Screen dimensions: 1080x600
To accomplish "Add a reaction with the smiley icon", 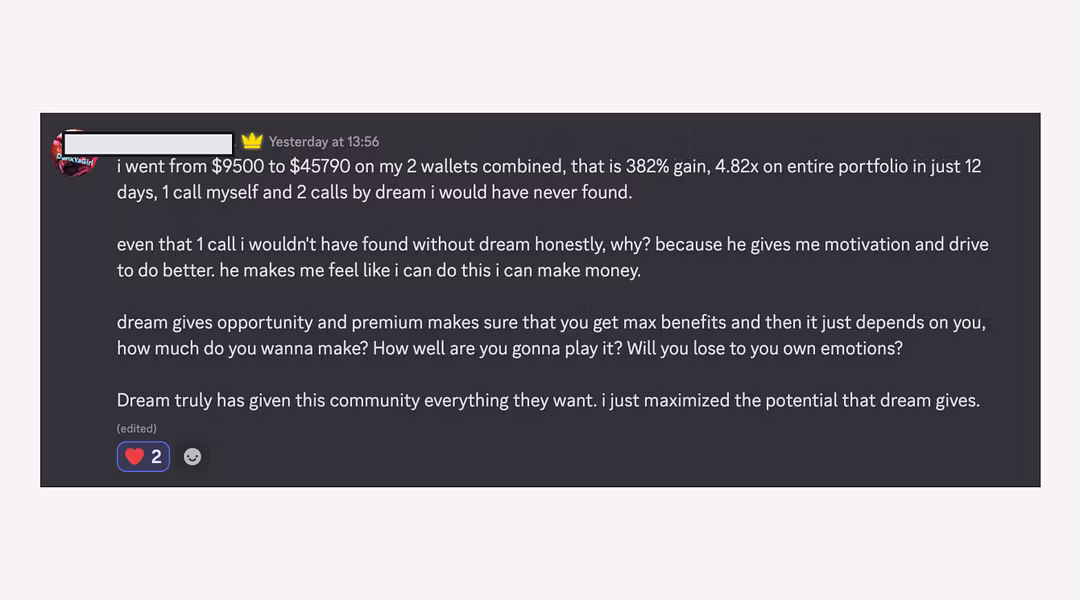I will [192, 457].
